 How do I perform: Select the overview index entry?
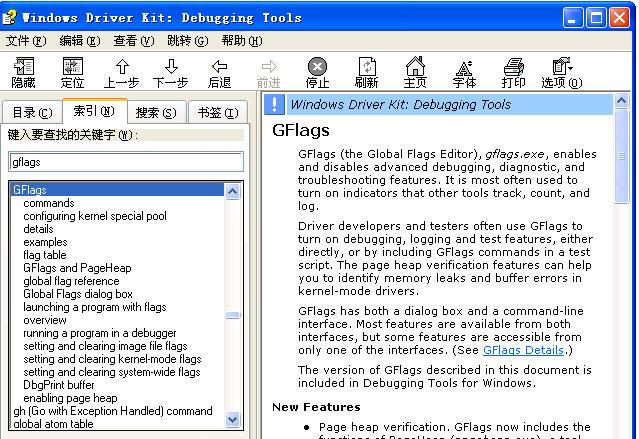(45, 320)
